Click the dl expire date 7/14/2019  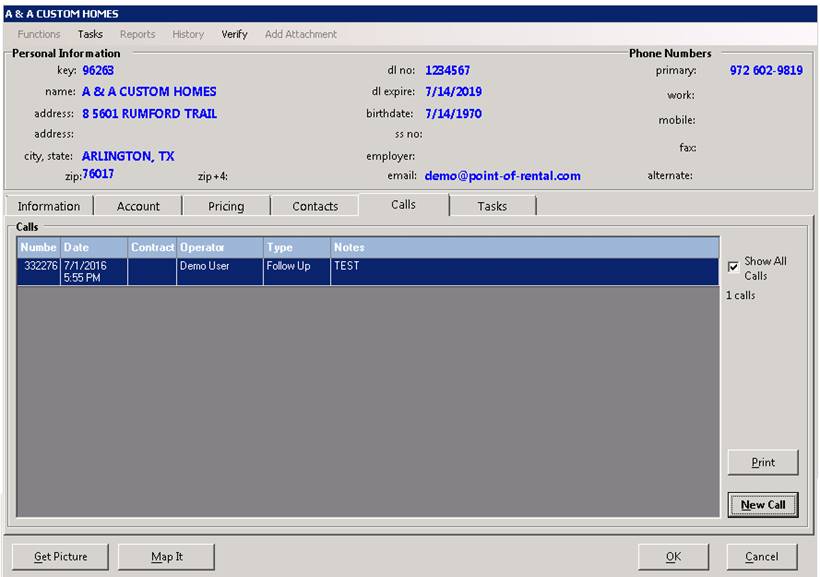click(453, 92)
